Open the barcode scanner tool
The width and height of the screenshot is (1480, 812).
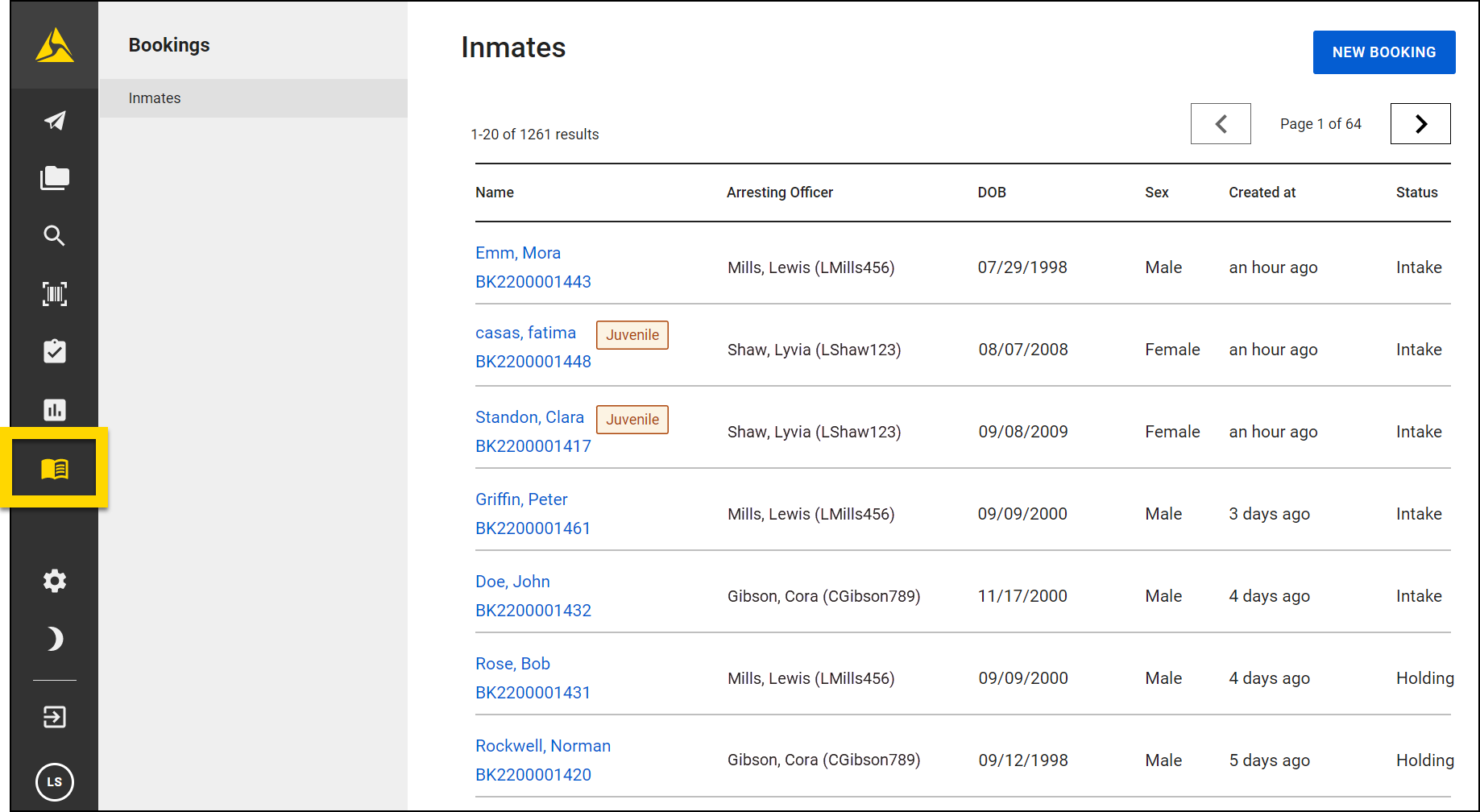click(x=54, y=294)
